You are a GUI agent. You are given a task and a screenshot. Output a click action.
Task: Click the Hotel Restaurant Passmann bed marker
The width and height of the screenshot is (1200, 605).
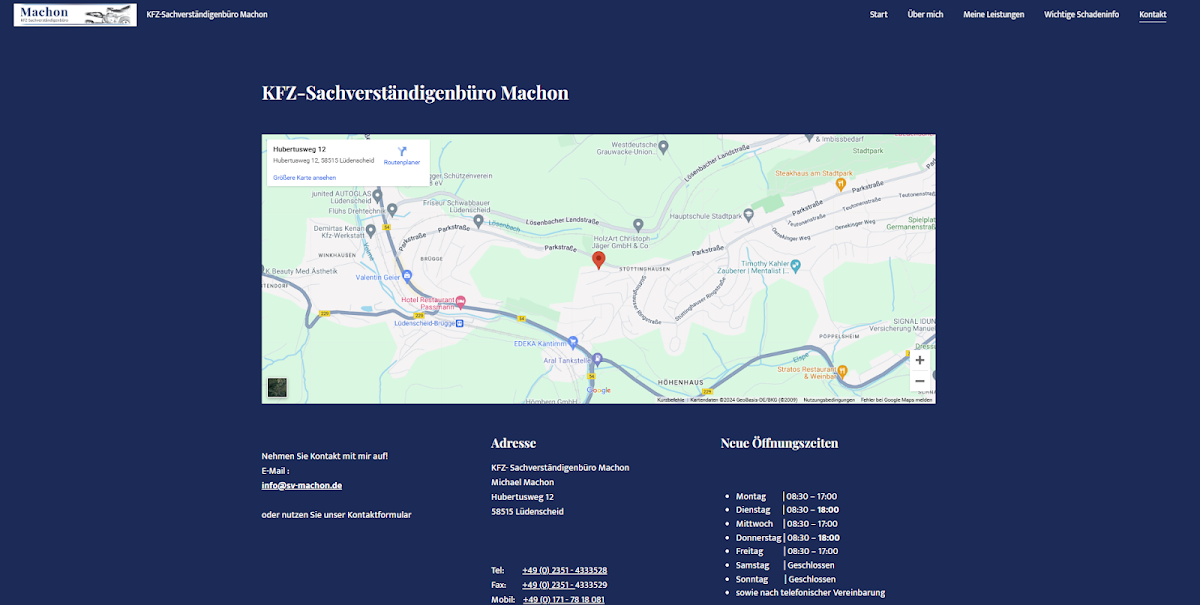[x=461, y=301]
